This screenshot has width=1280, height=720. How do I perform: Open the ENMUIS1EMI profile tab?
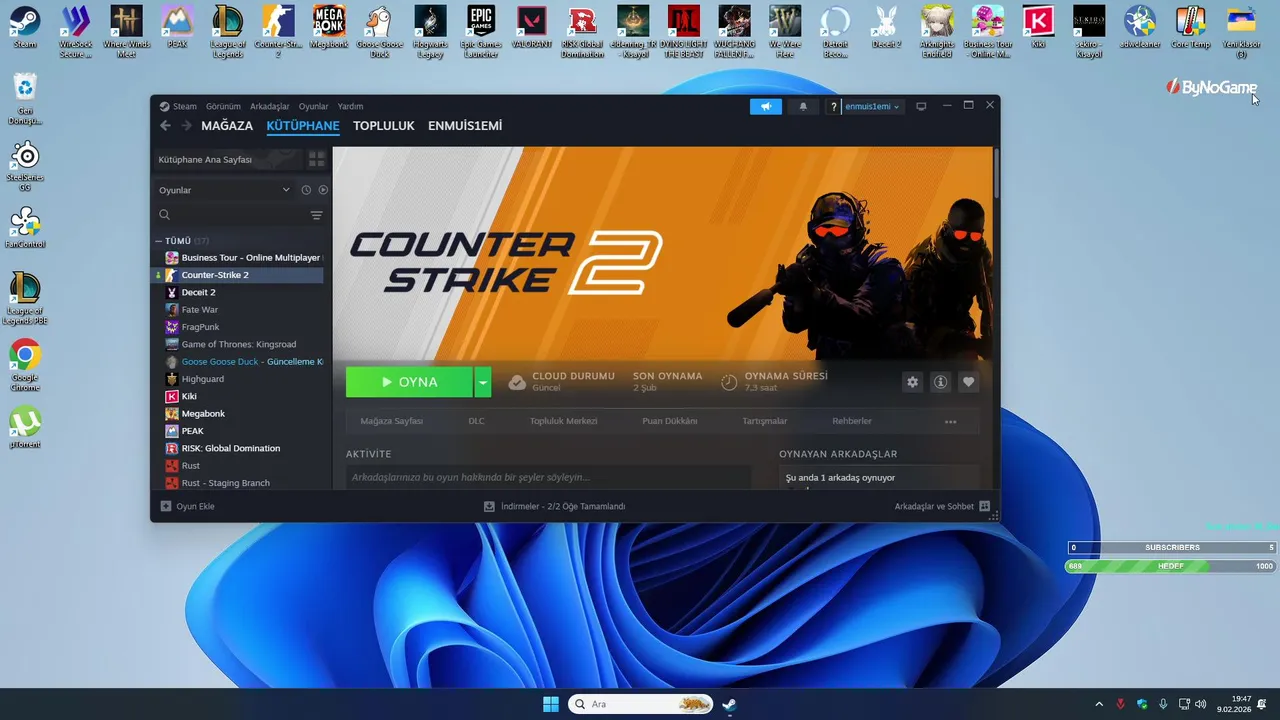pyautogui.click(x=465, y=126)
